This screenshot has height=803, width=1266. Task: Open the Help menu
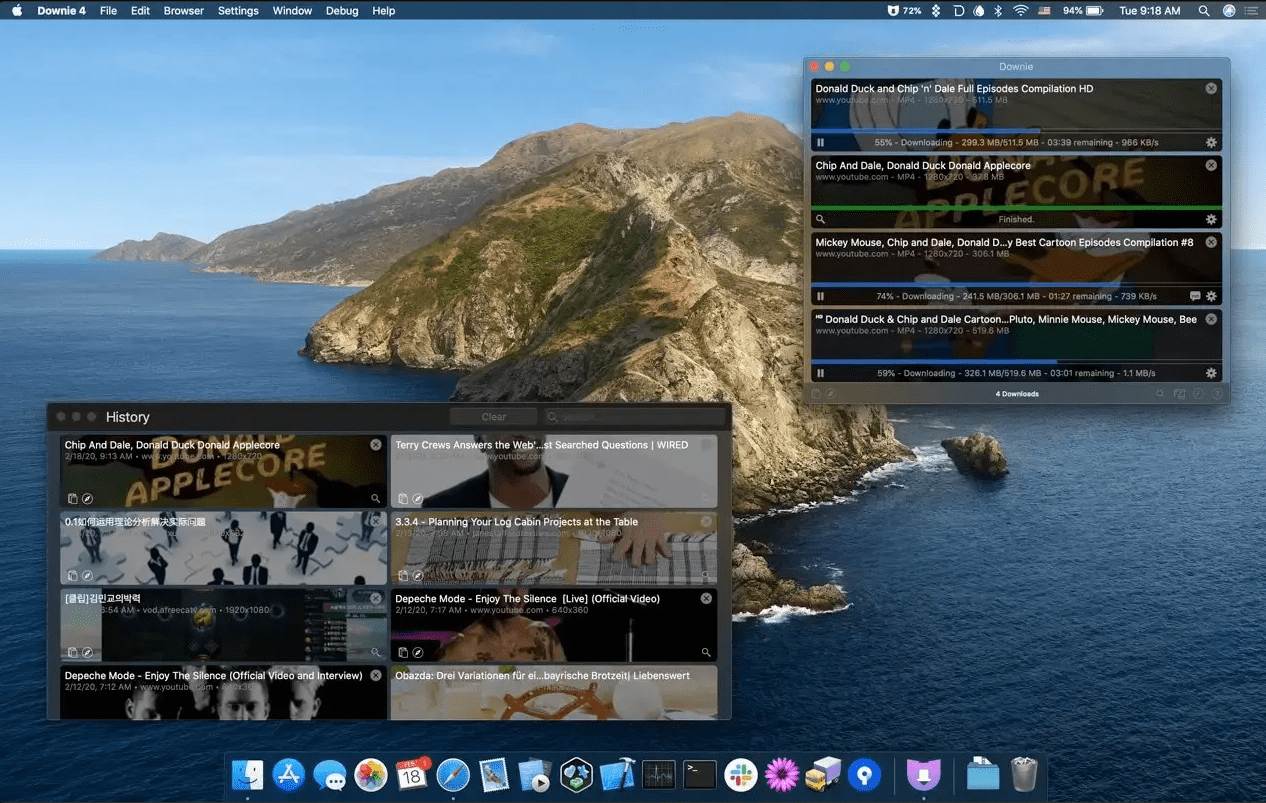(383, 11)
